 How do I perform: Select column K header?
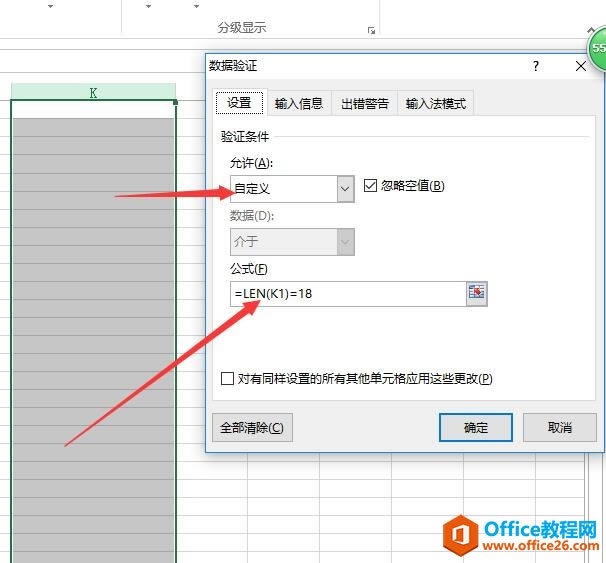93,92
